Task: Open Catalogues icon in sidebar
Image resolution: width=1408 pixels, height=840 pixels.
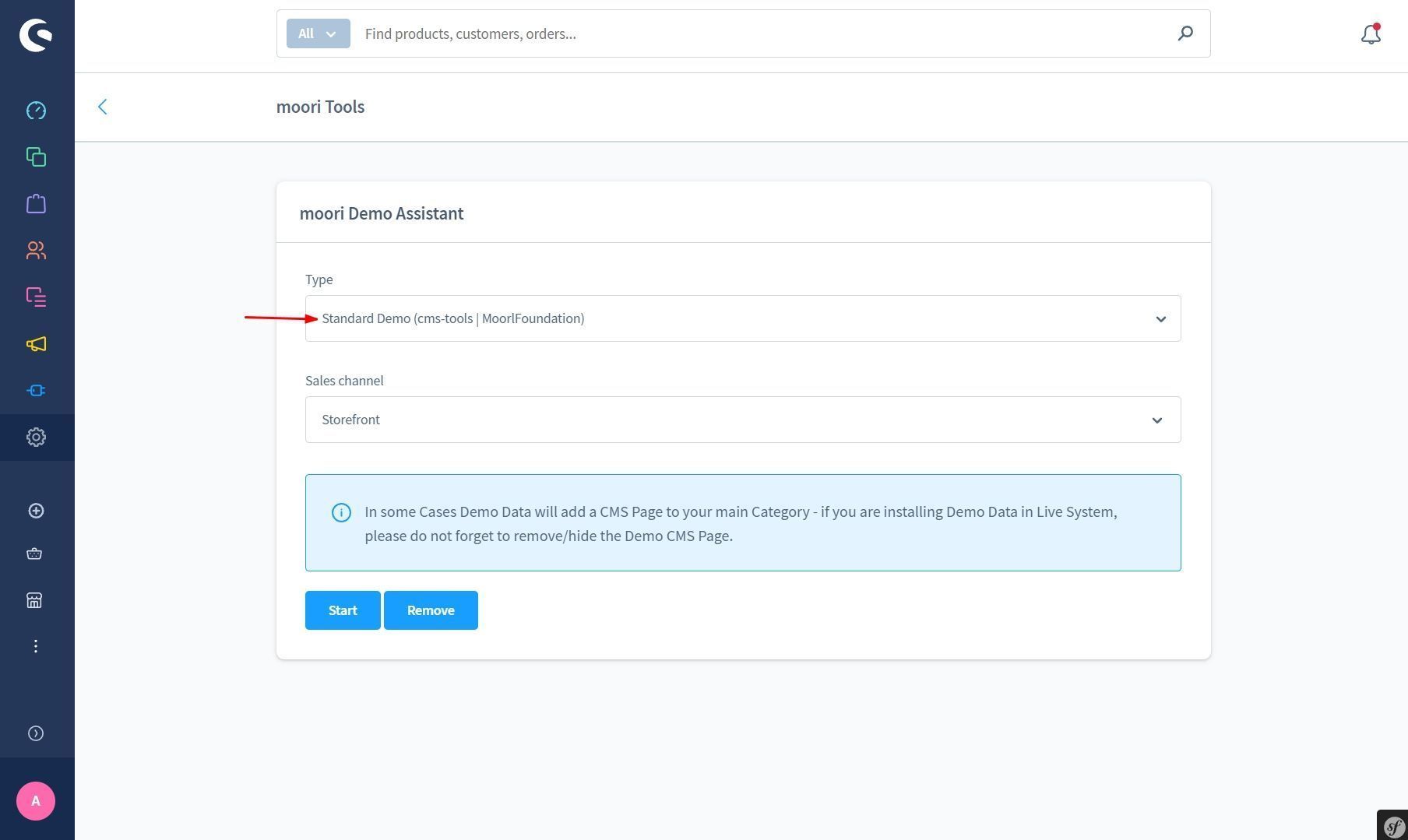Action: point(36,157)
